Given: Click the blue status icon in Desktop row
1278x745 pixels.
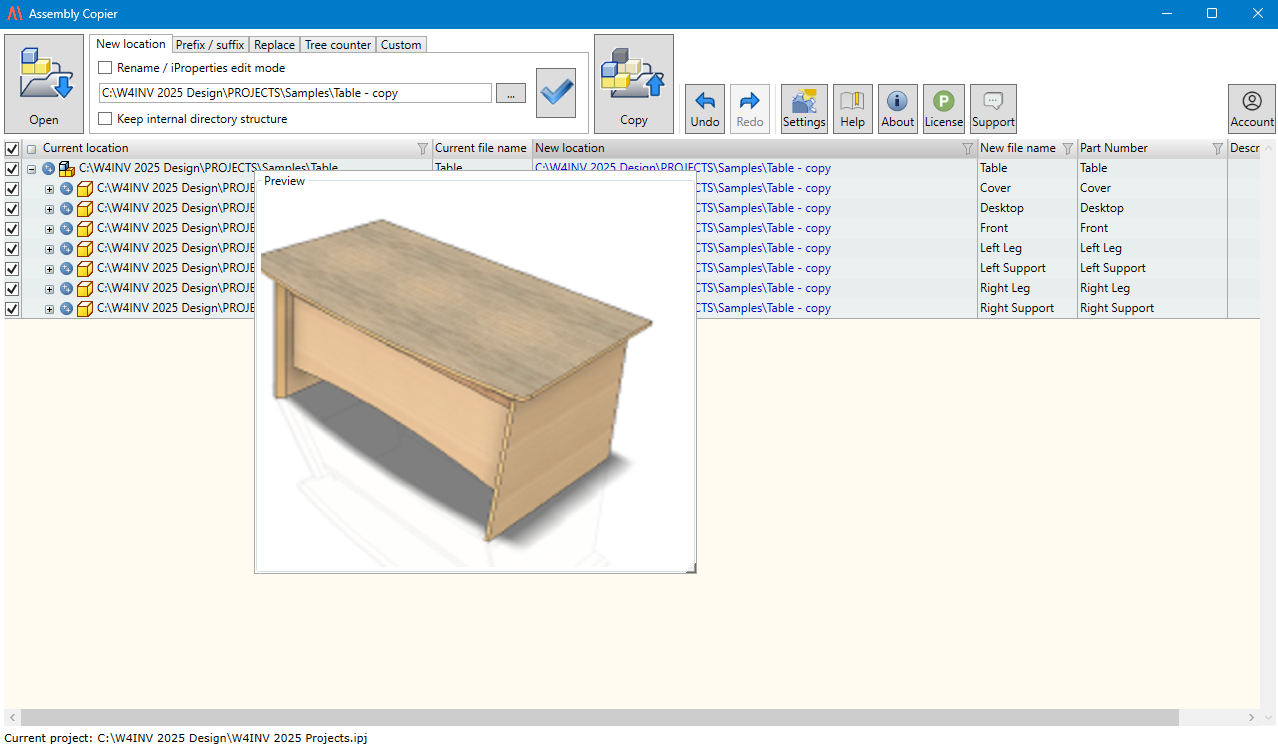Looking at the screenshot, I should click(66, 209).
